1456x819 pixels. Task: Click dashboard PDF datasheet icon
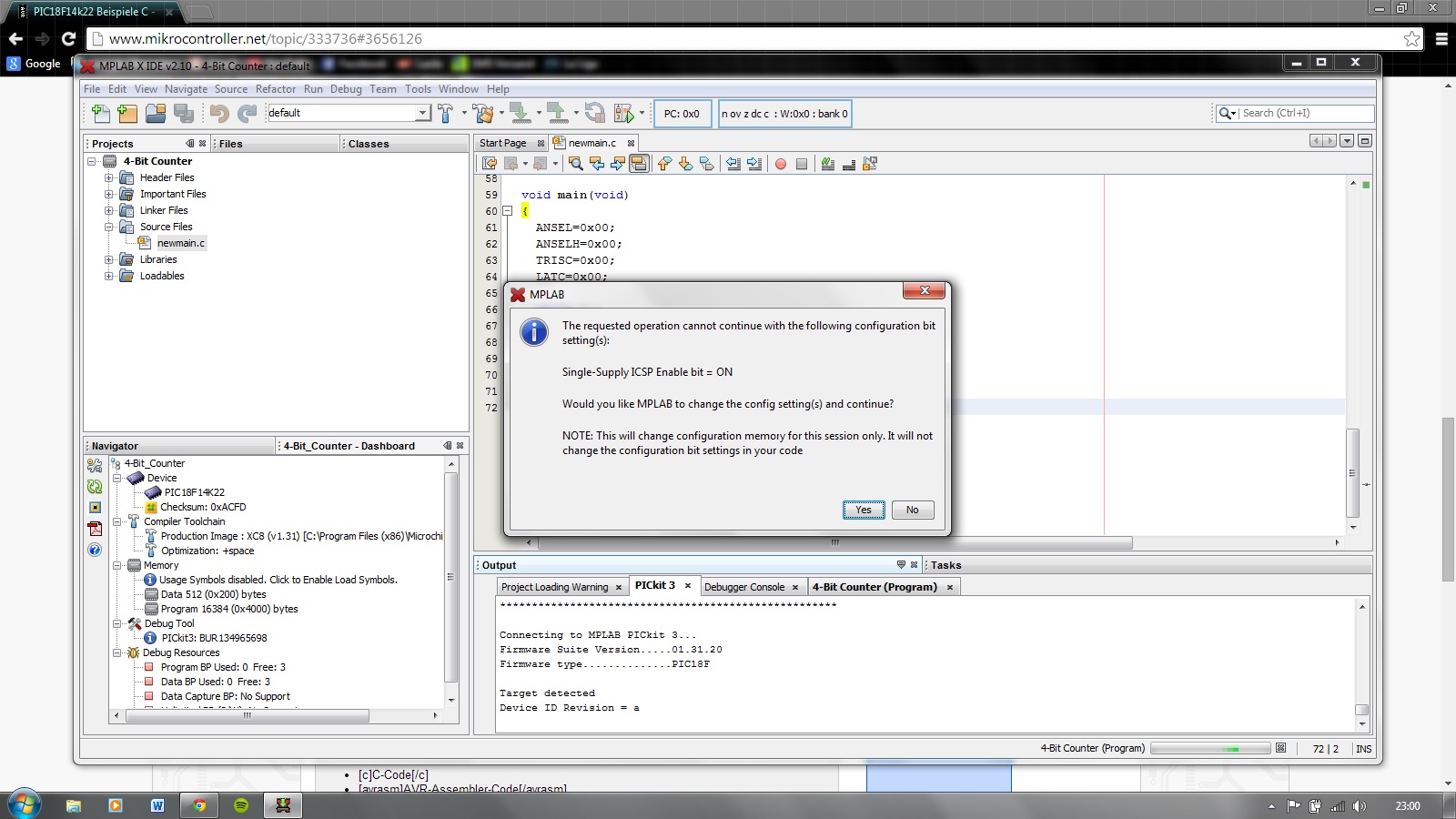tap(95, 528)
